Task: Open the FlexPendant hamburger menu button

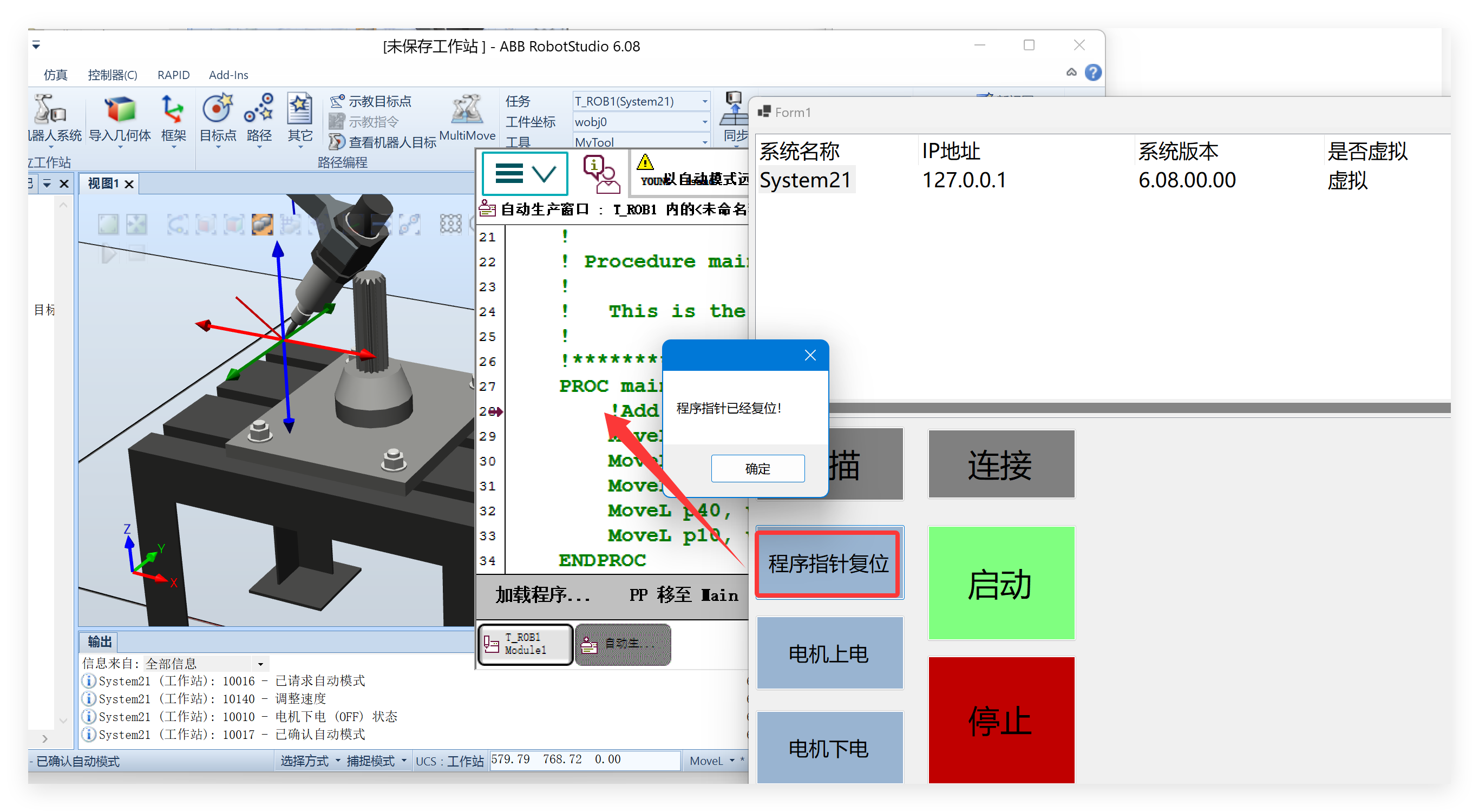Action: (x=524, y=173)
